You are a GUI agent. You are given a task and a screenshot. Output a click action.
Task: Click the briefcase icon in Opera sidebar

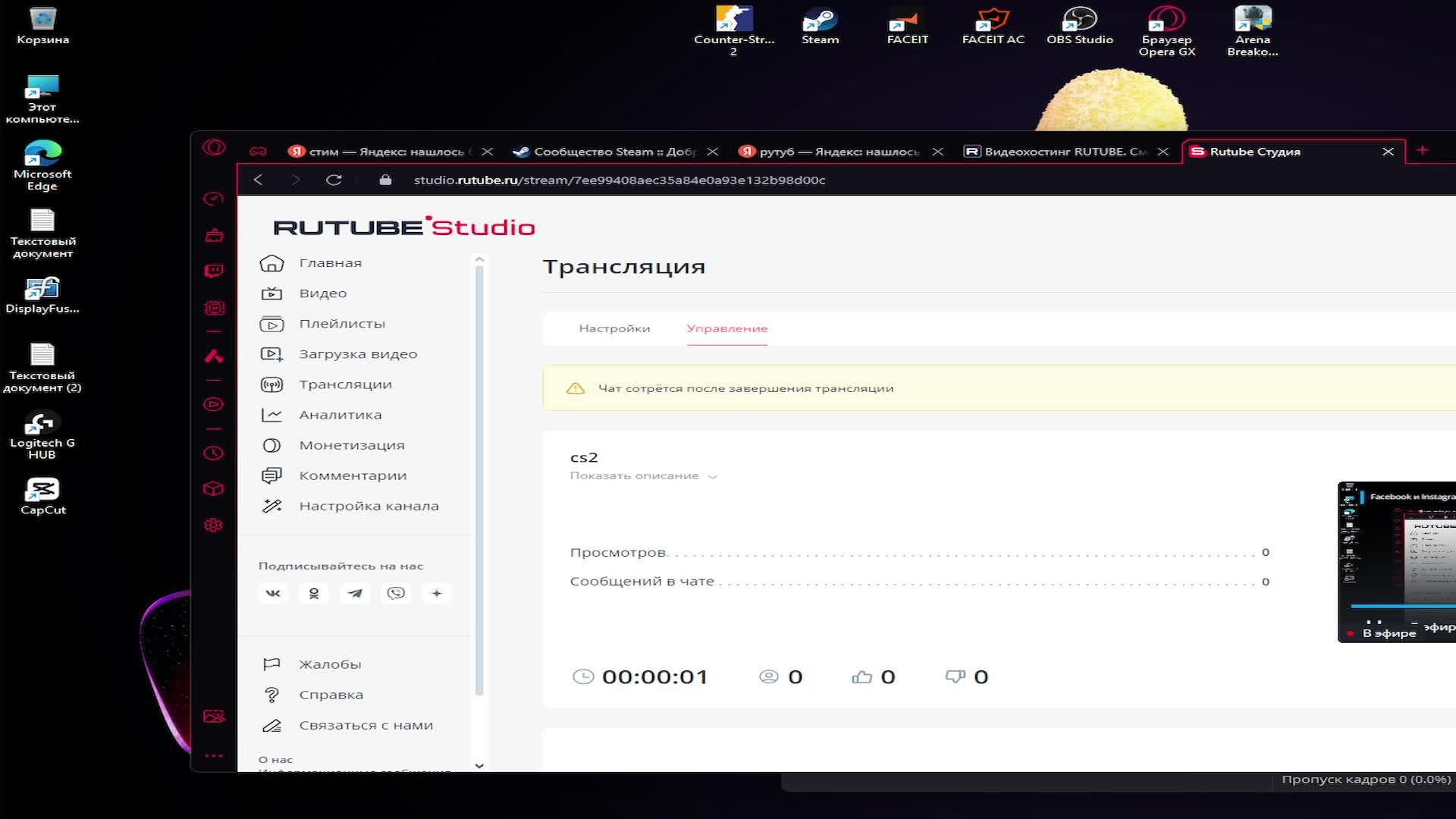pos(214,235)
